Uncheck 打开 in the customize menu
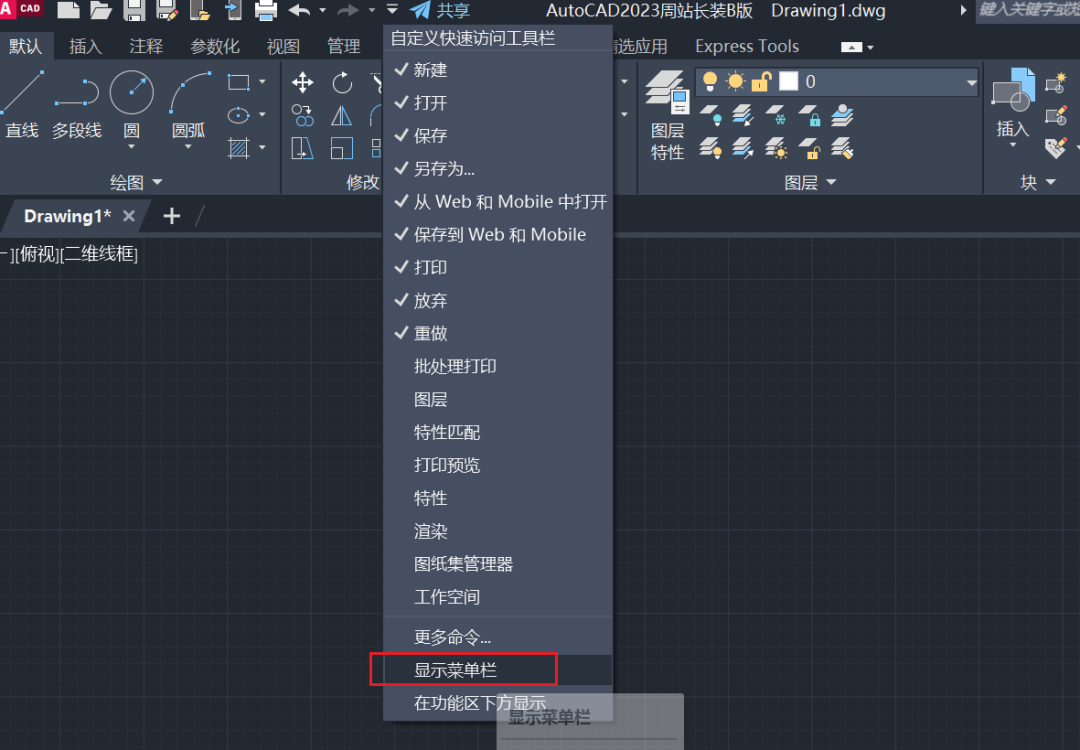Screen dimensions: 1080x750 tap(498, 103)
